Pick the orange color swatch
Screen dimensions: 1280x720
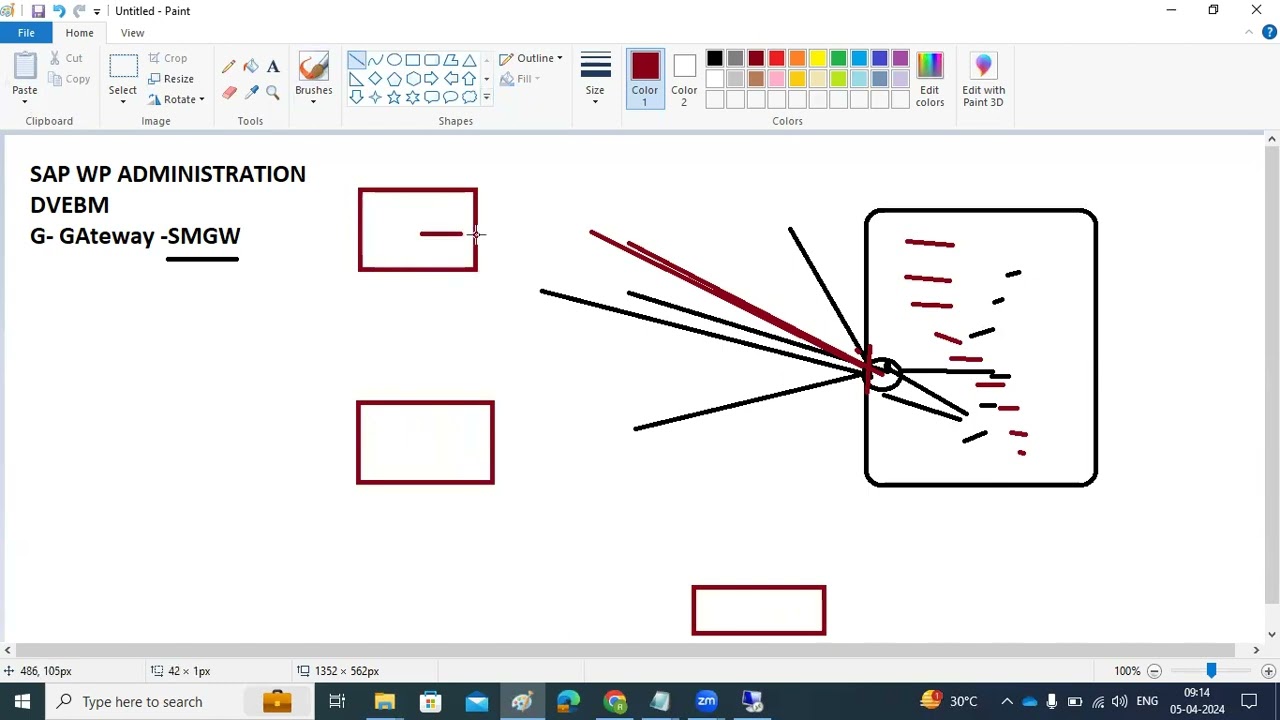pyautogui.click(x=797, y=59)
